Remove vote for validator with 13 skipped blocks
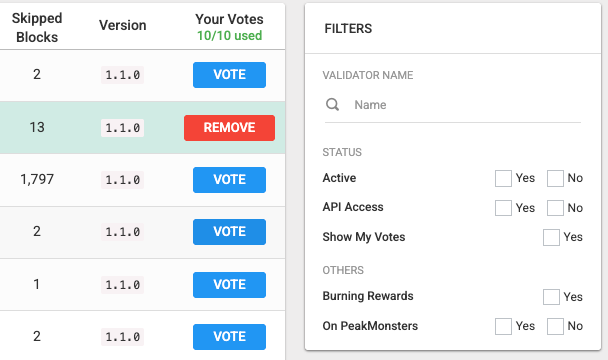The image size is (608, 360). point(230,128)
